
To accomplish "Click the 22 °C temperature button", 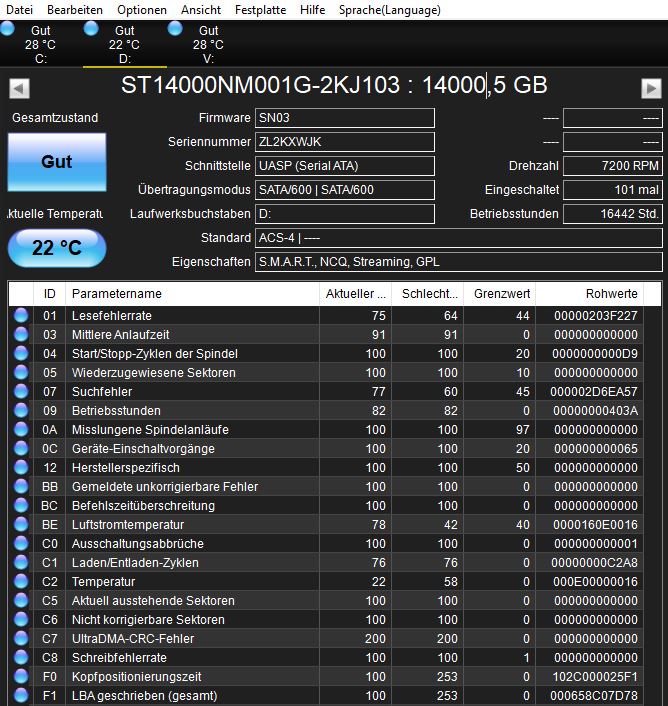I will click(57, 248).
